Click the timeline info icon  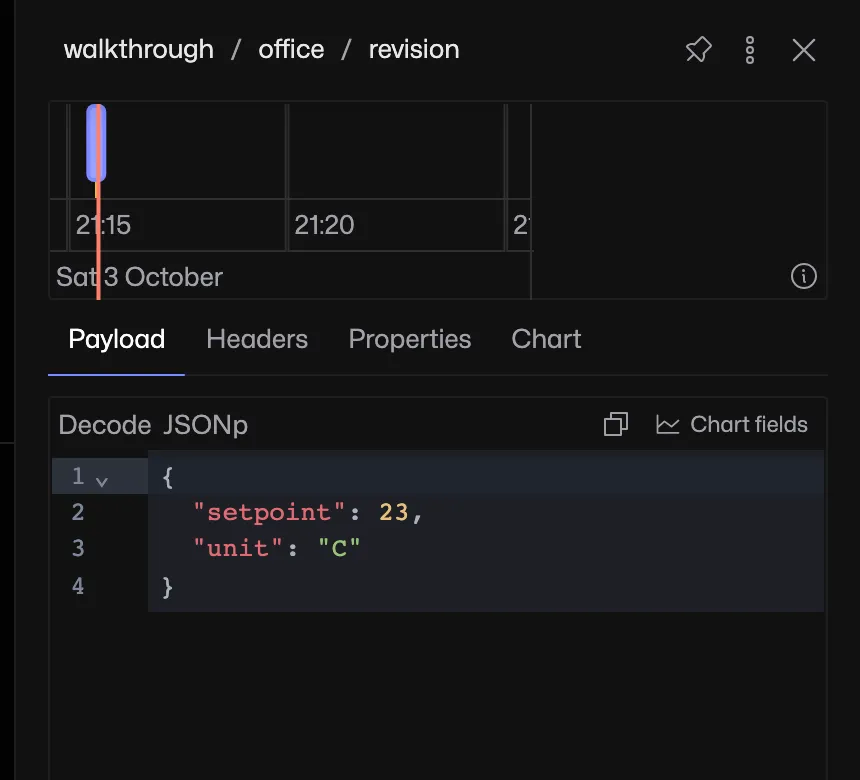(x=804, y=276)
